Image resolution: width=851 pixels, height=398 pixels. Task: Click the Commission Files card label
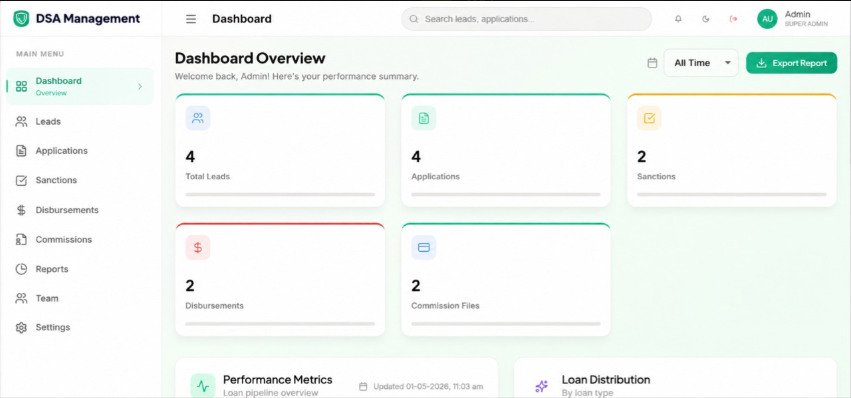click(x=445, y=306)
